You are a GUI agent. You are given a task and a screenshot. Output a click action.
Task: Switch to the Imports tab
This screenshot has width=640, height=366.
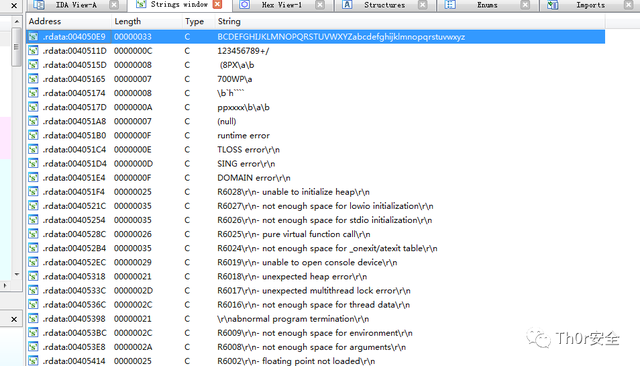[x=590, y=5]
